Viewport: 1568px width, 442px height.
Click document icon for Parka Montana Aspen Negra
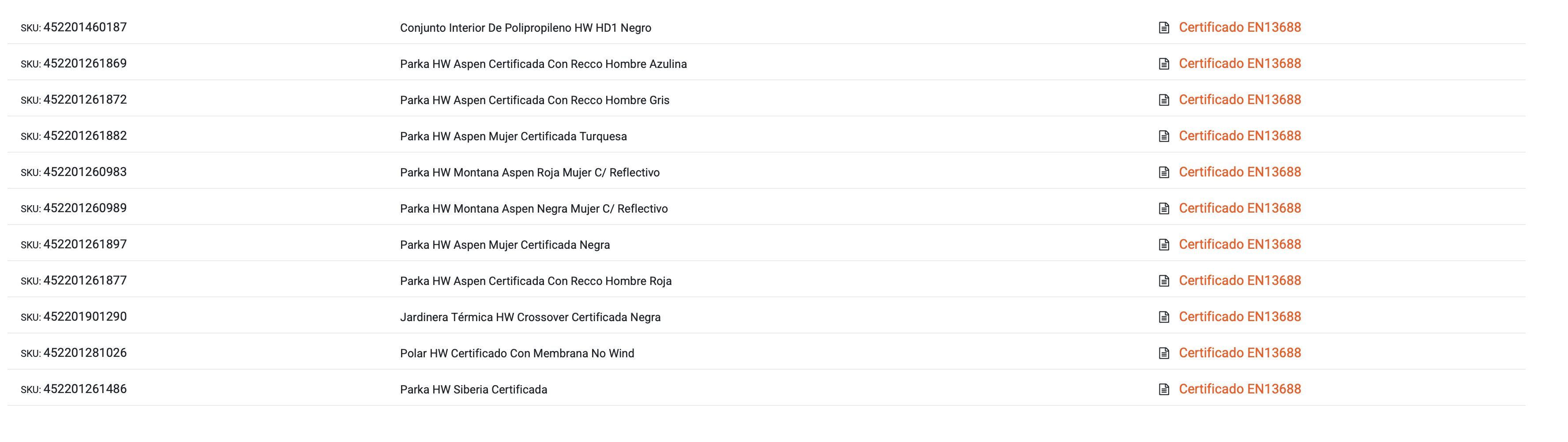1164,209
